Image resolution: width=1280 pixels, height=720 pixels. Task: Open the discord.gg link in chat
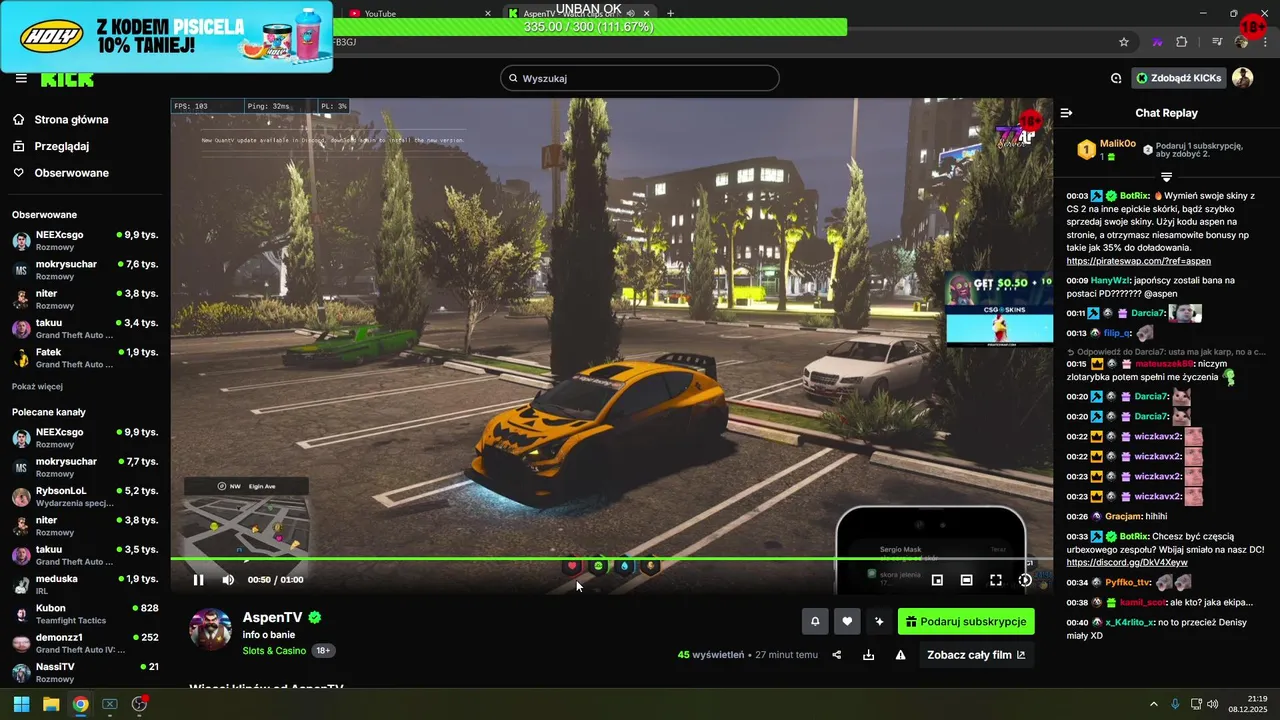(x=1127, y=563)
